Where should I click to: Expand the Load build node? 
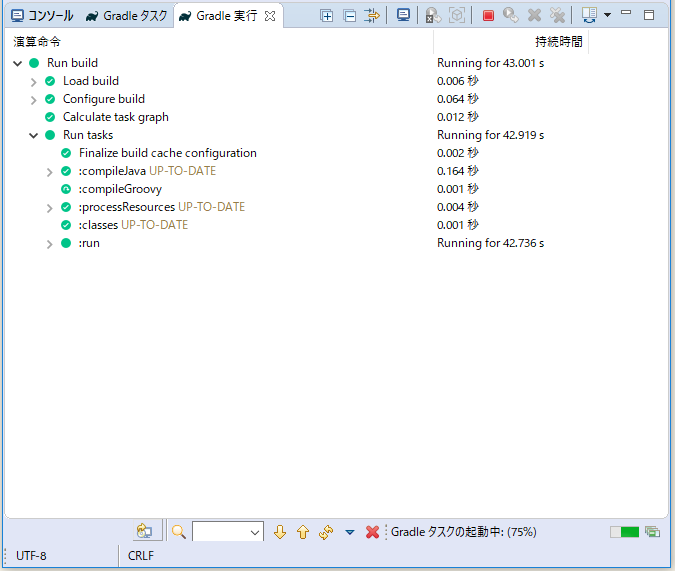click(x=34, y=82)
